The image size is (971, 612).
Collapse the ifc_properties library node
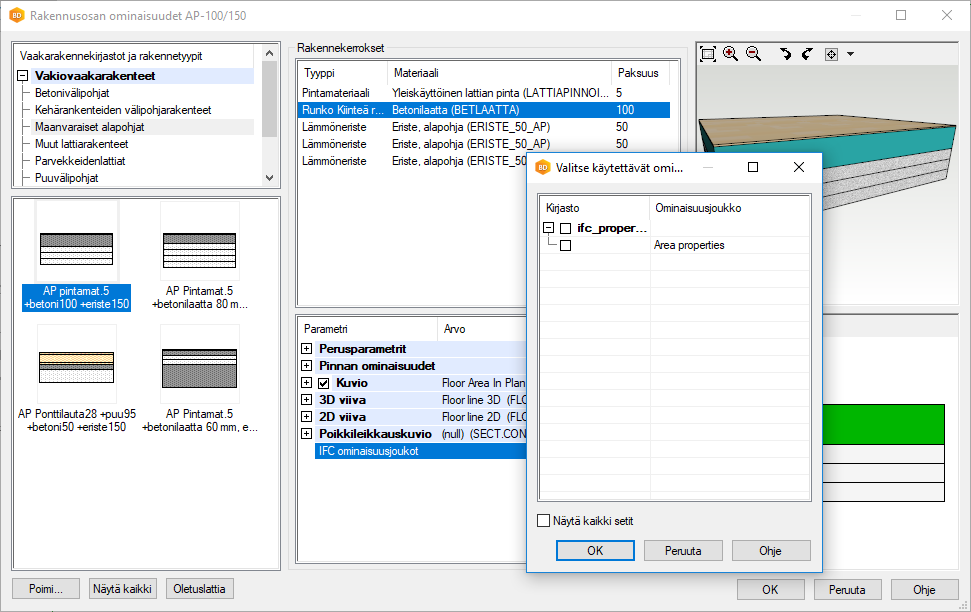tap(548, 229)
